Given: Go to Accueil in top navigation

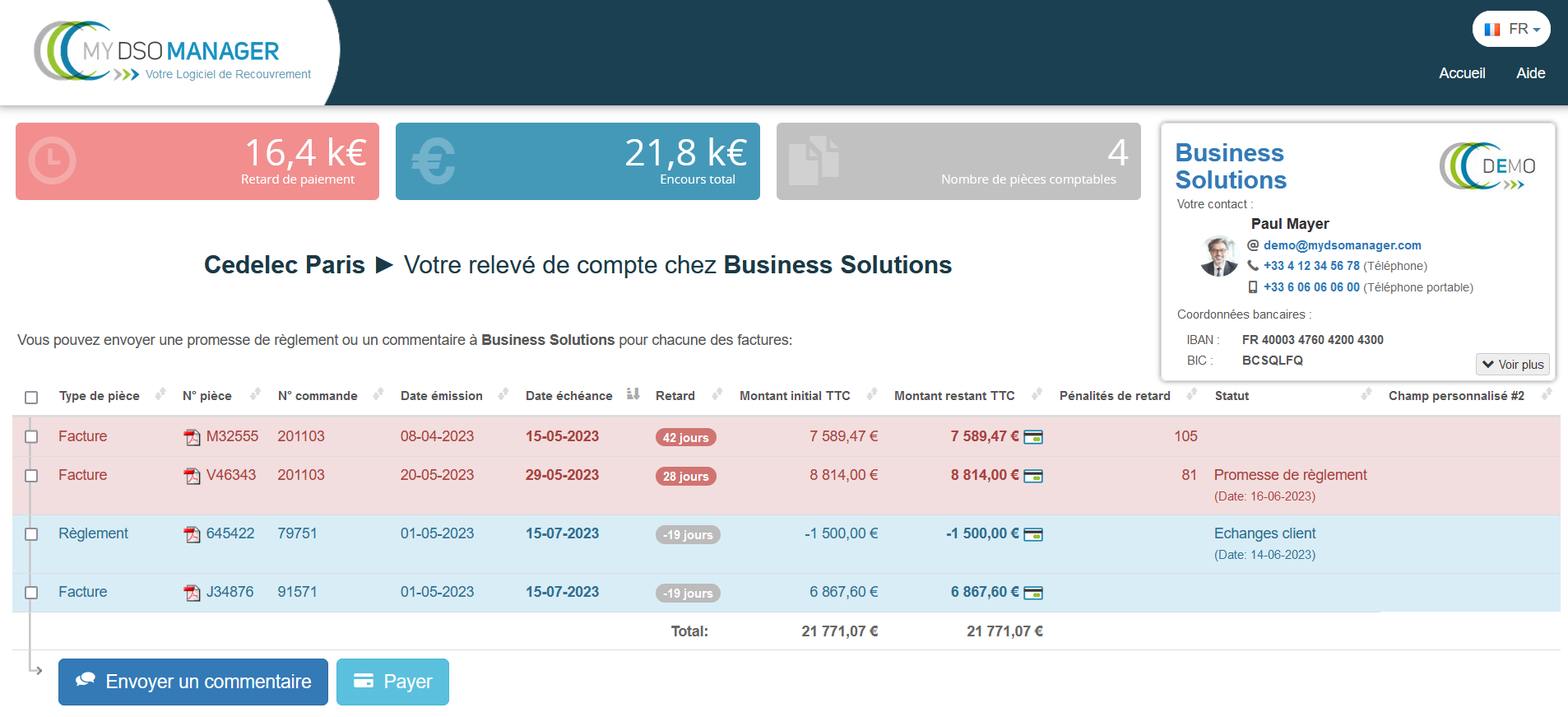Looking at the screenshot, I should click(1462, 73).
